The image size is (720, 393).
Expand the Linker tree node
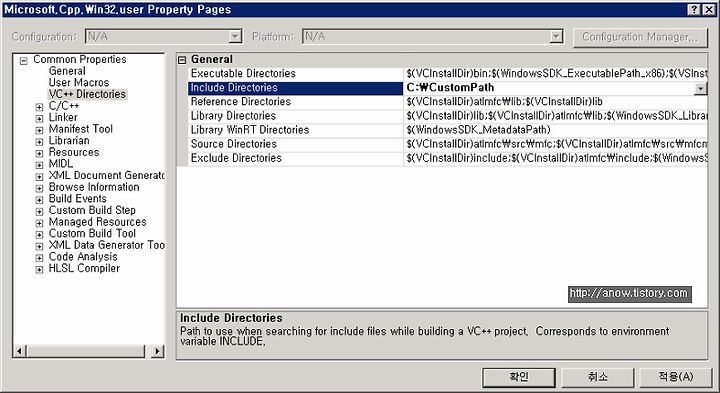tap(39, 118)
